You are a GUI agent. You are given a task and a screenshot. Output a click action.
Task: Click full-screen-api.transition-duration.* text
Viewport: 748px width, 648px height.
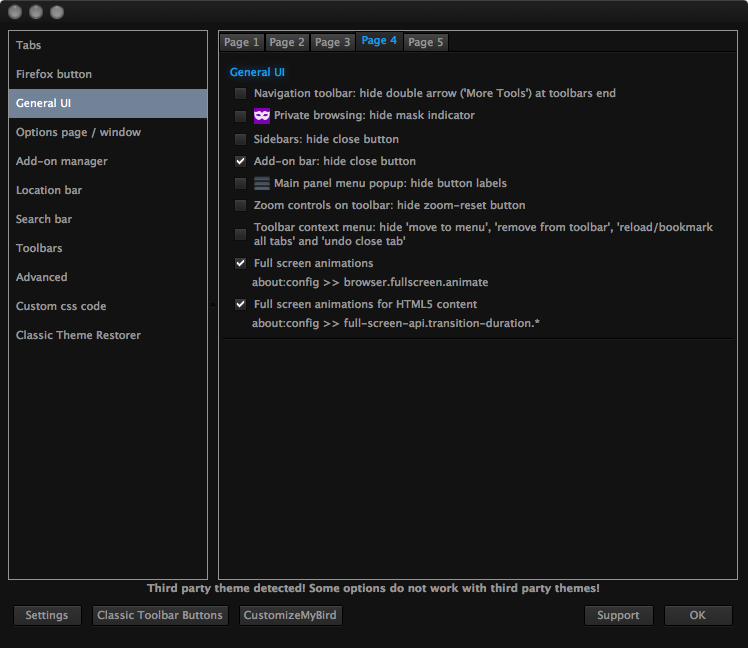tap(442, 324)
